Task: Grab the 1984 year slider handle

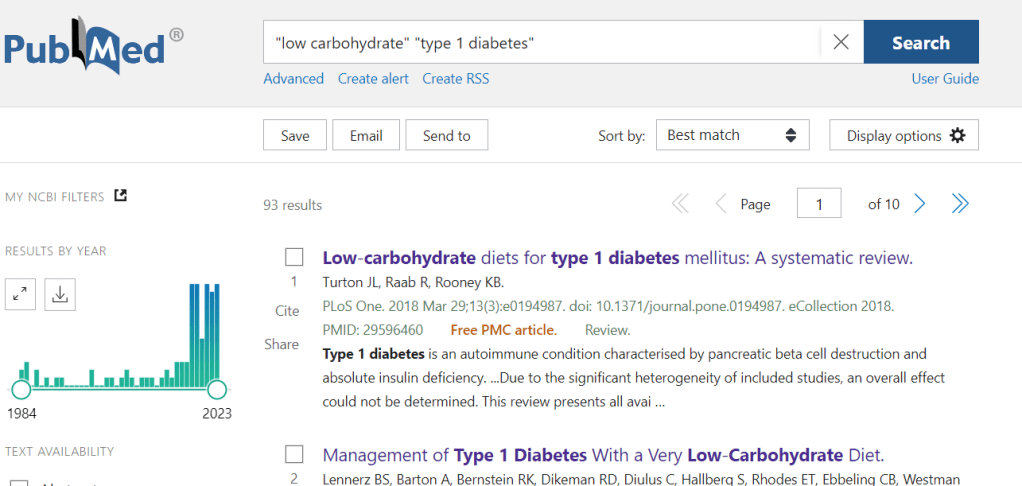Action: point(21,389)
